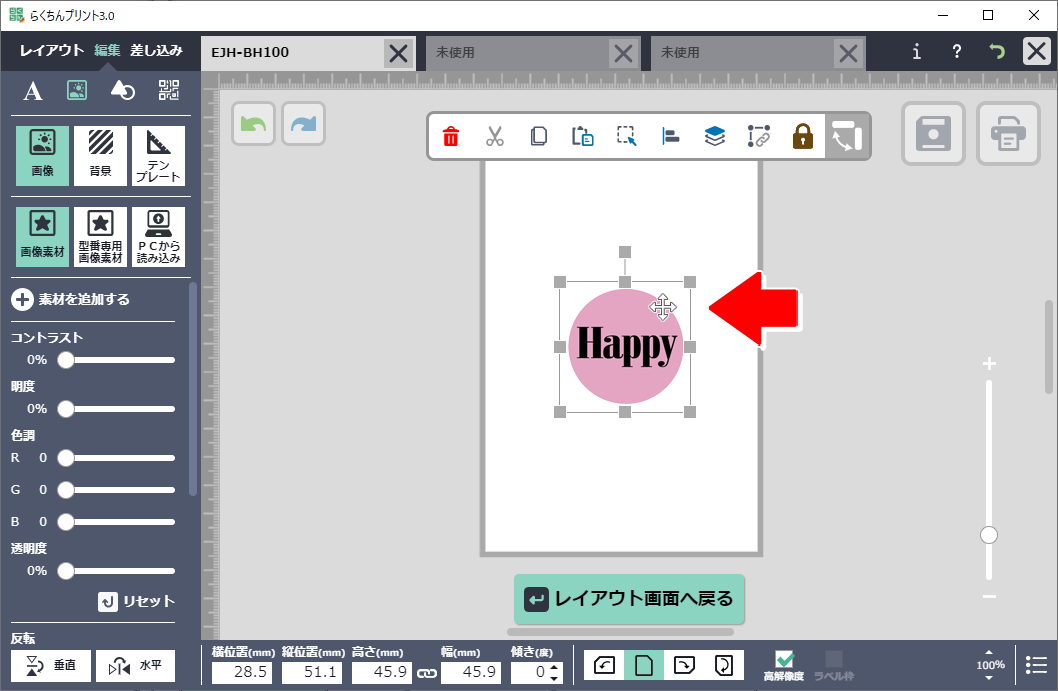Click the 幅 width input field
This screenshot has height=691, width=1058.
471,672
